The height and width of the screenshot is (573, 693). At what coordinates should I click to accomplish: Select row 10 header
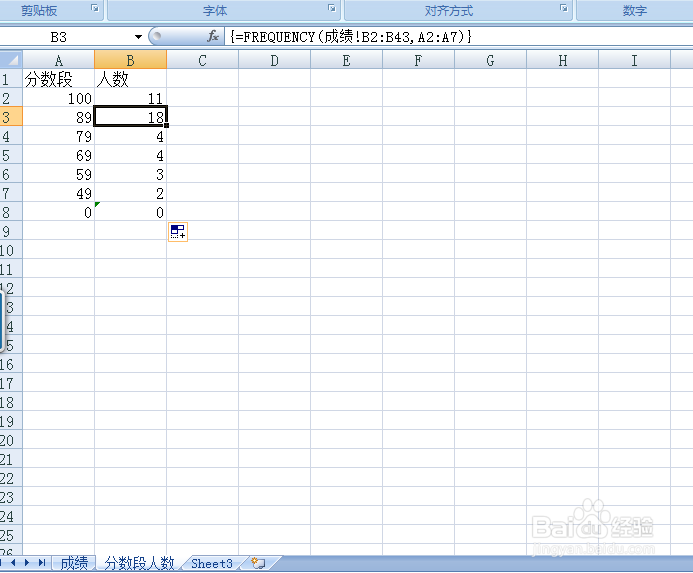11,250
